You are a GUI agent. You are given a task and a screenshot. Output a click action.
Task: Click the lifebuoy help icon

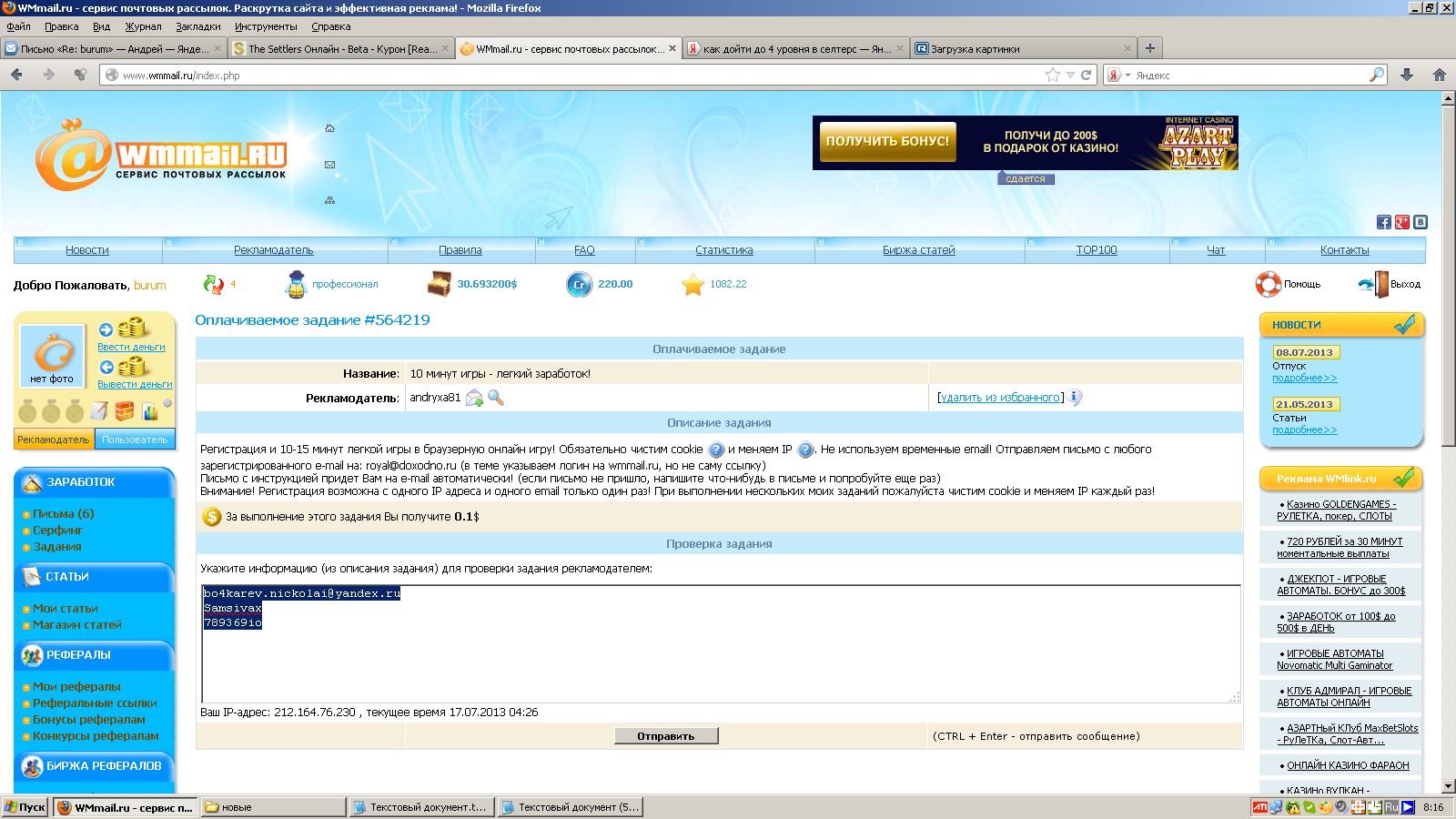tap(1268, 285)
